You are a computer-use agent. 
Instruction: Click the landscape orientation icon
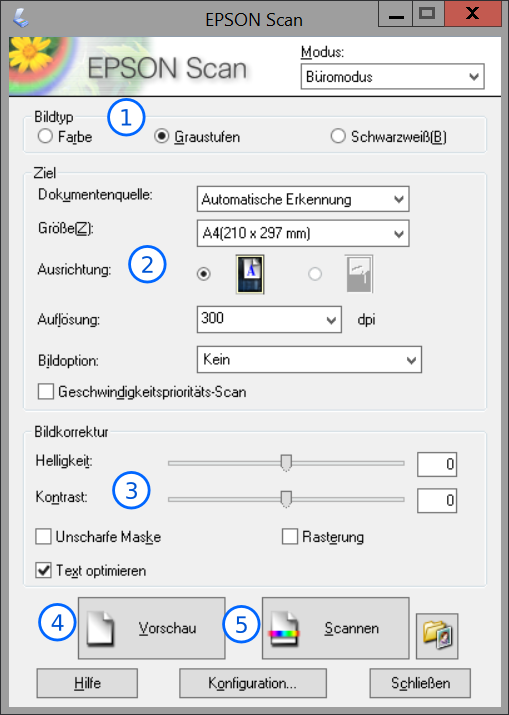click(x=359, y=274)
